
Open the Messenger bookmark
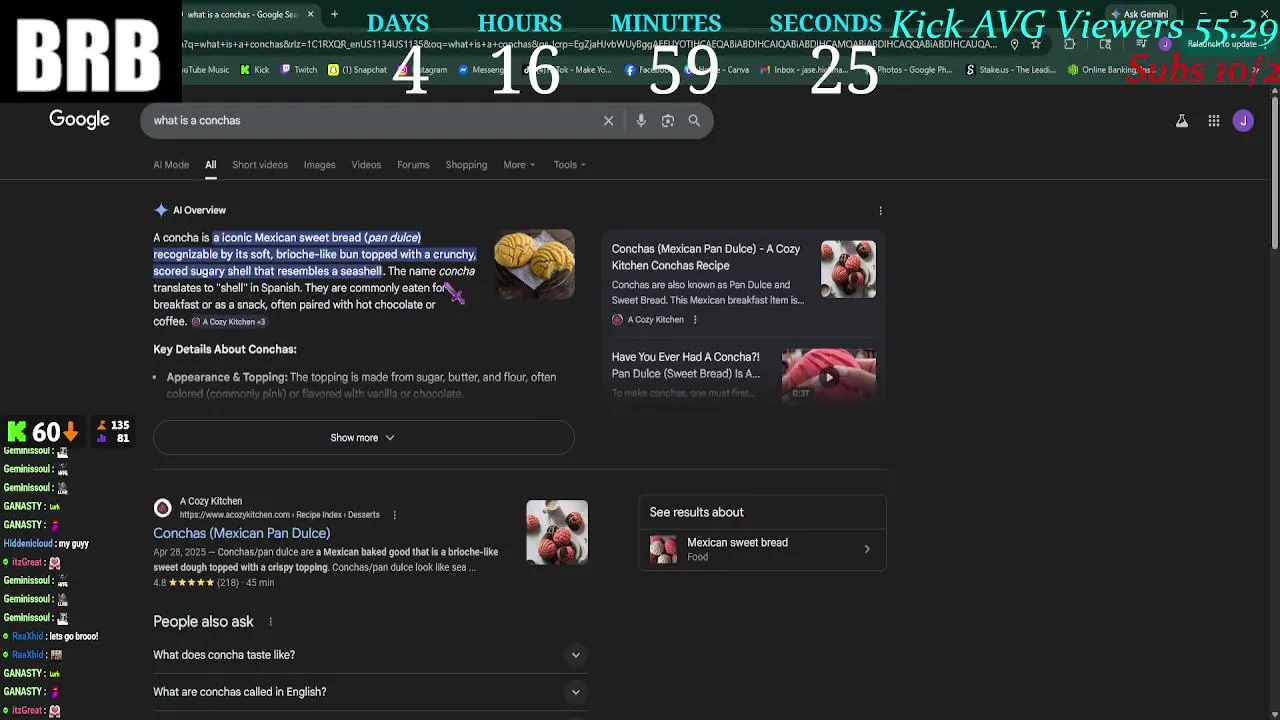pos(481,70)
